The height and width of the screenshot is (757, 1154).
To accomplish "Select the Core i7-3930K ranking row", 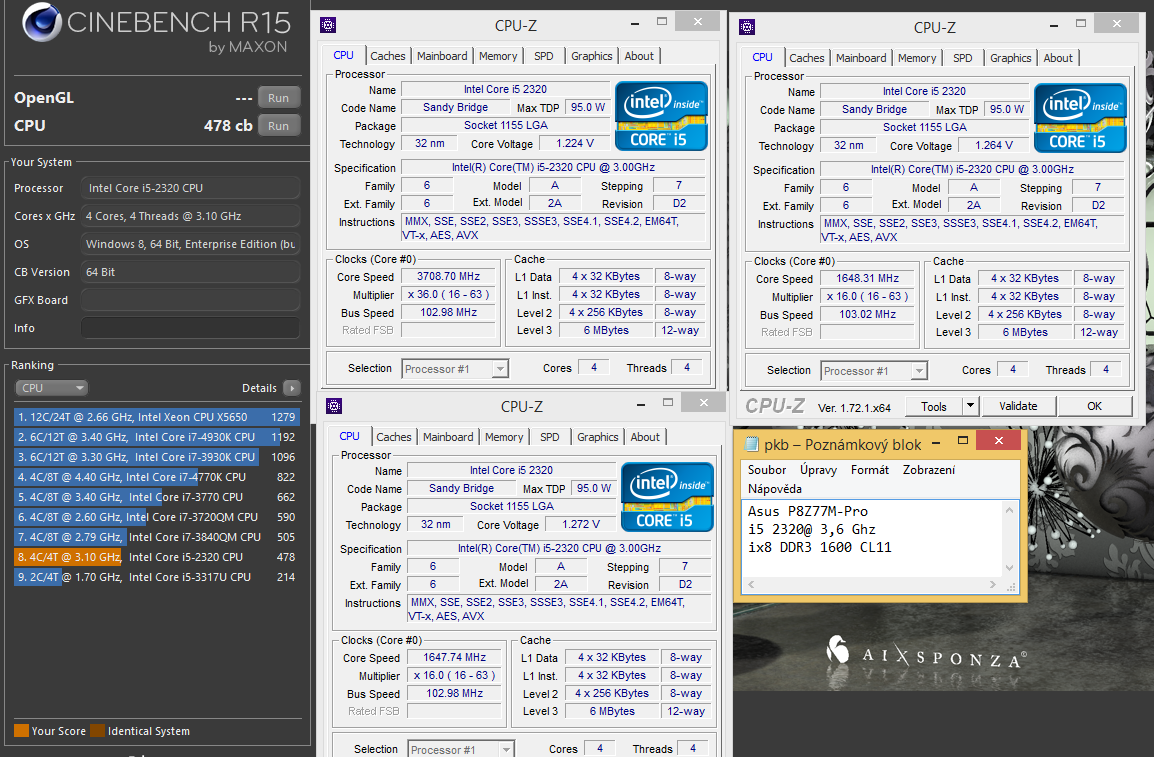I will (157, 457).
